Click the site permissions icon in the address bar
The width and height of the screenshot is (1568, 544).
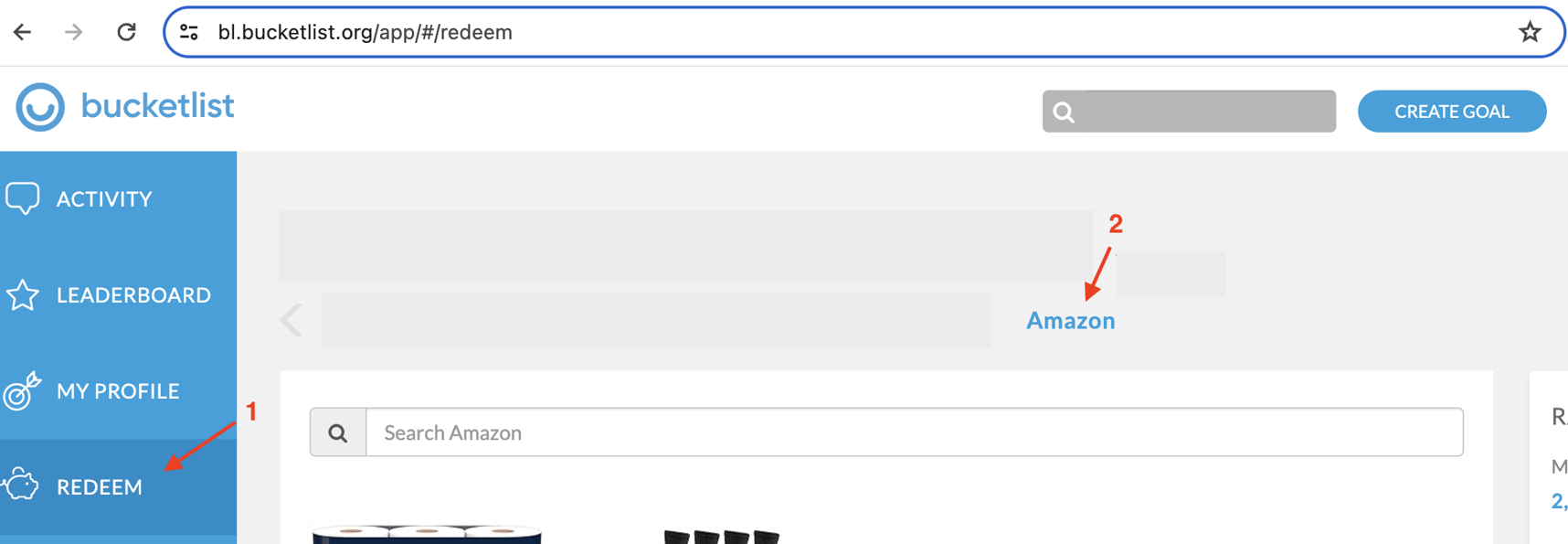(x=188, y=30)
